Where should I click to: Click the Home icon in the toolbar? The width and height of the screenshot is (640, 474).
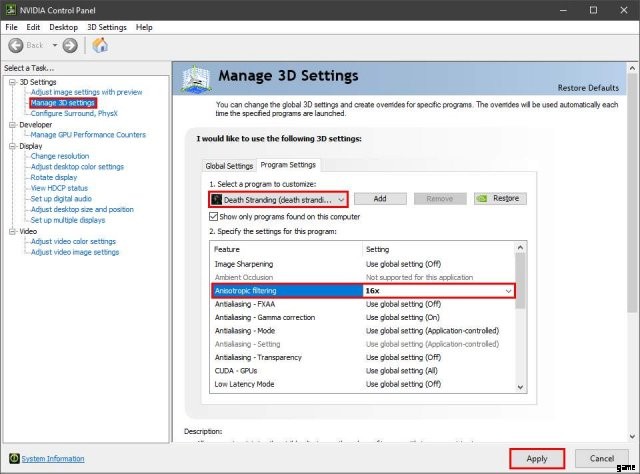pyautogui.click(x=100, y=45)
